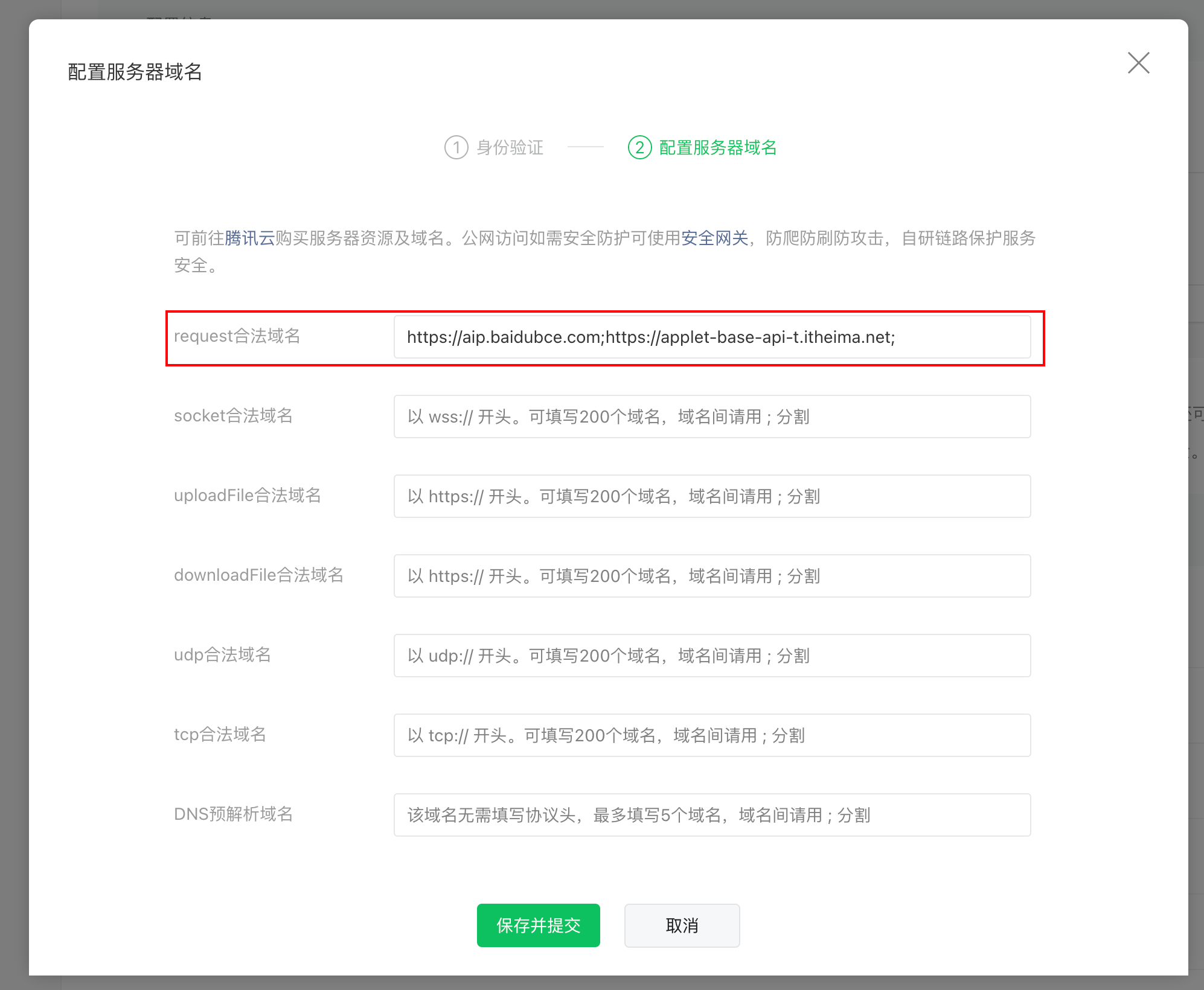Click the request合法域名 input field

coord(711,337)
